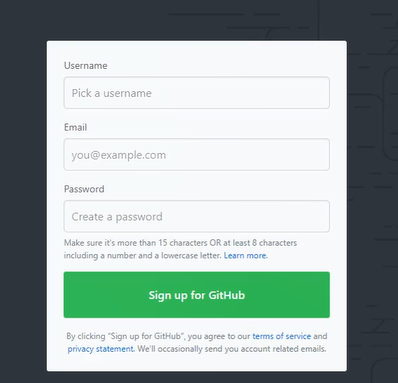Click the 'account related emails' sentence

232,349
